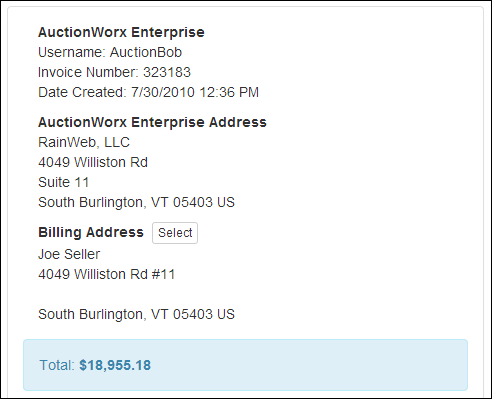Viewport: 492px width, 399px height.
Task: Click the Joe Seller billing name
Action: (x=69, y=254)
